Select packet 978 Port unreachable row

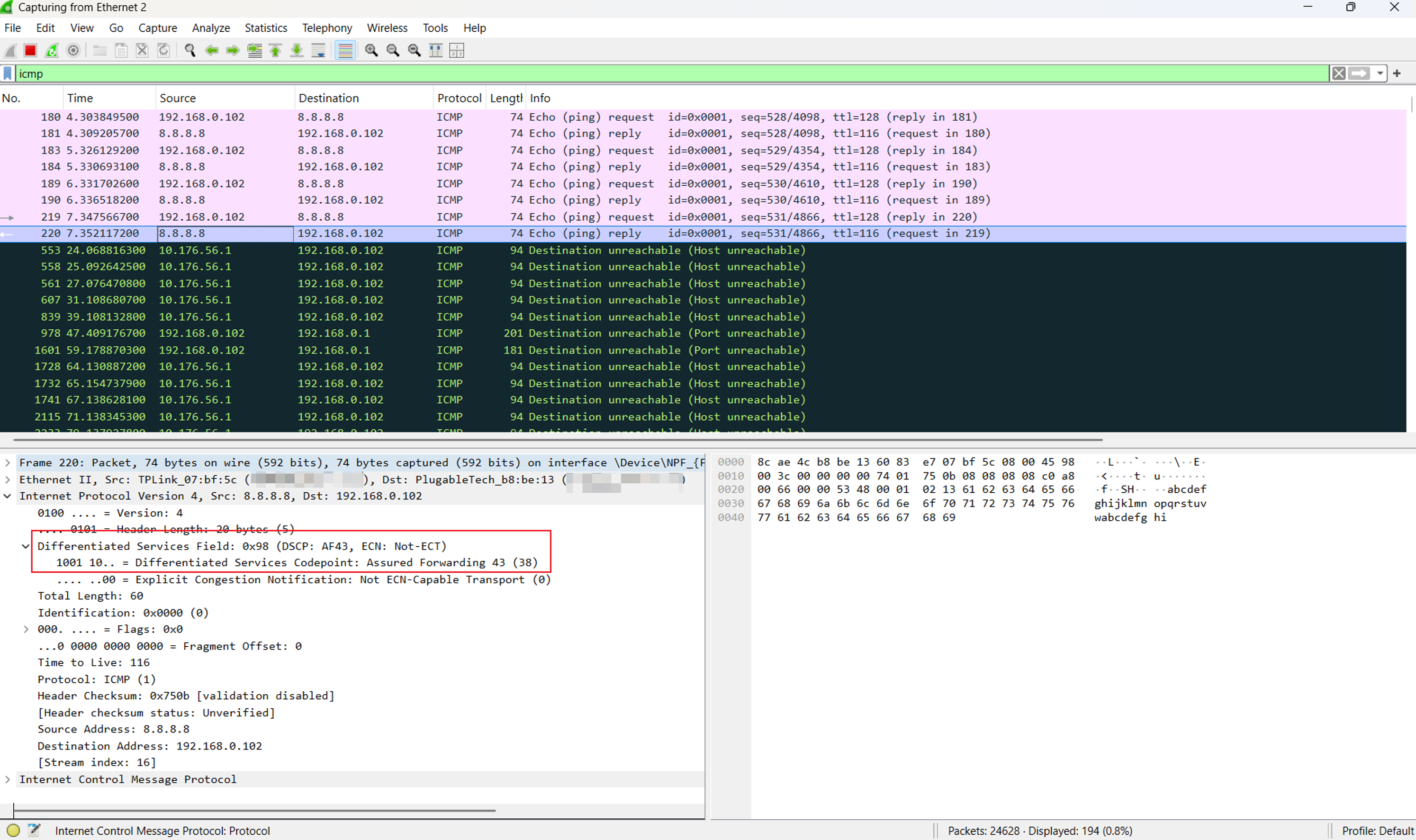[703, 334]
